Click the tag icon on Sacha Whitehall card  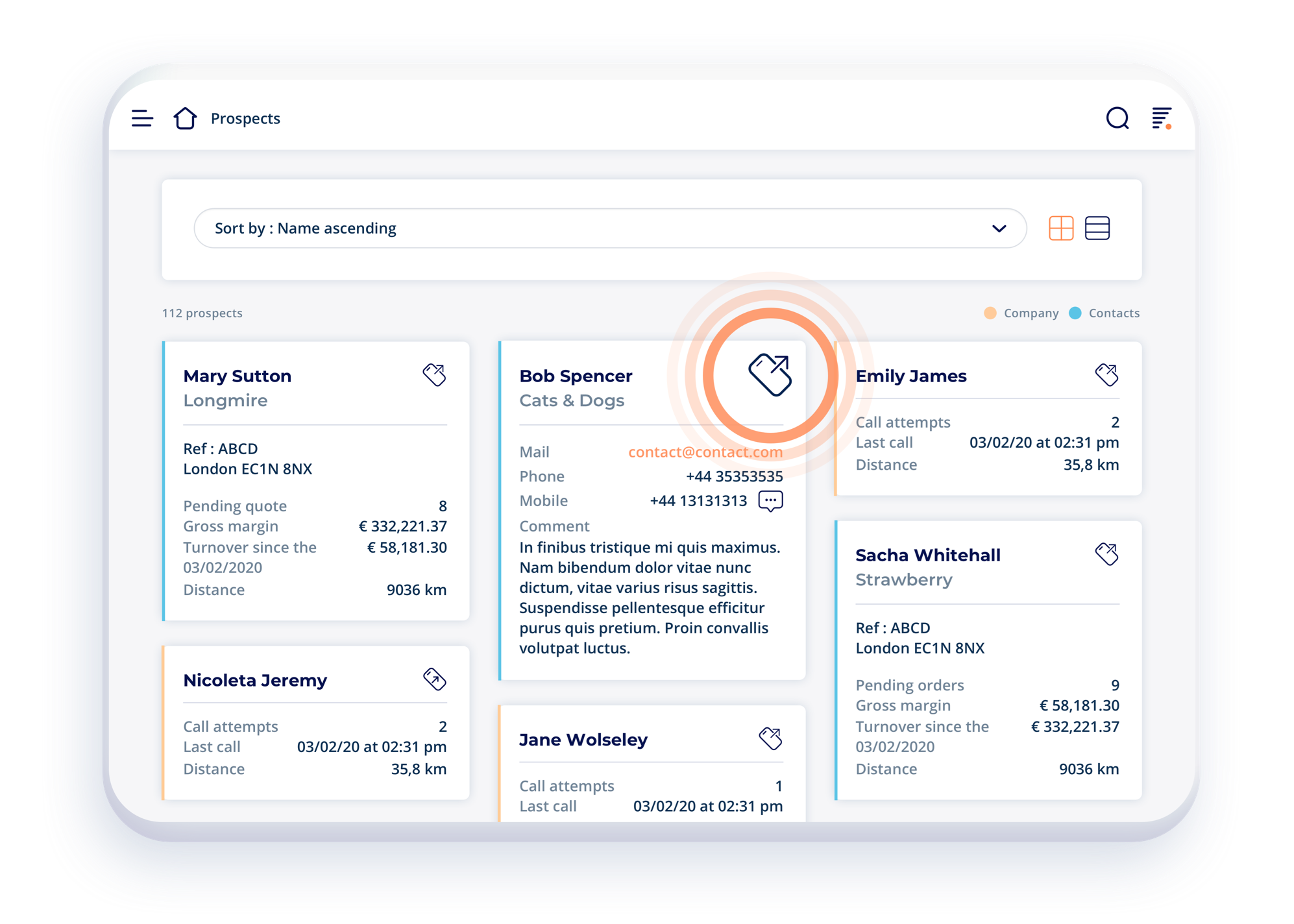coord(1106,553)
